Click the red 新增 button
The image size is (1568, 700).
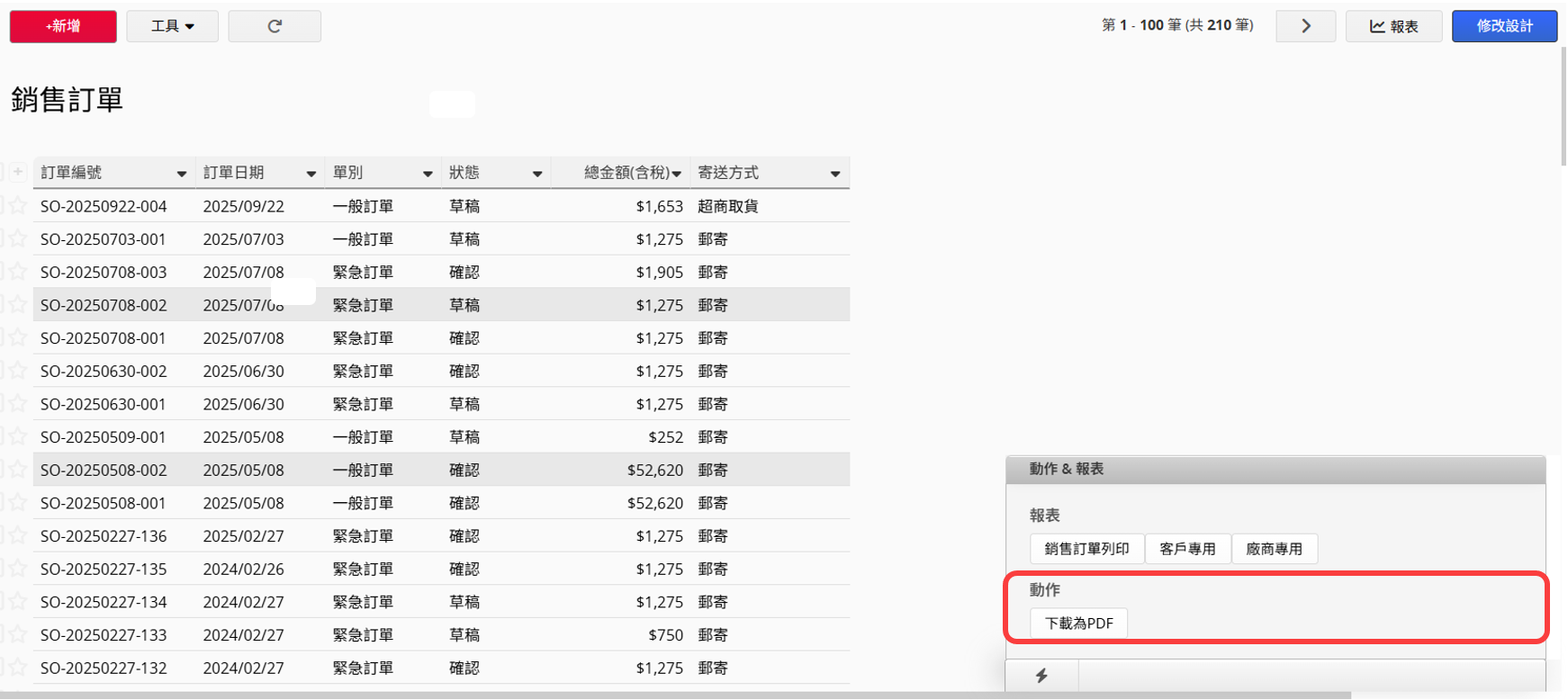coord(63,26)
